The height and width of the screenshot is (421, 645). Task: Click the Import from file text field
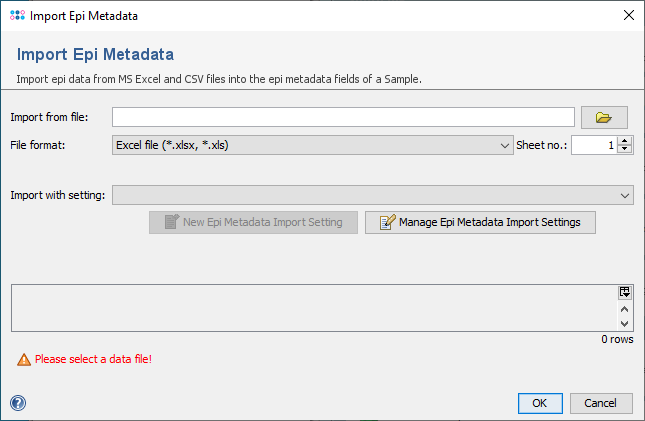343,118
